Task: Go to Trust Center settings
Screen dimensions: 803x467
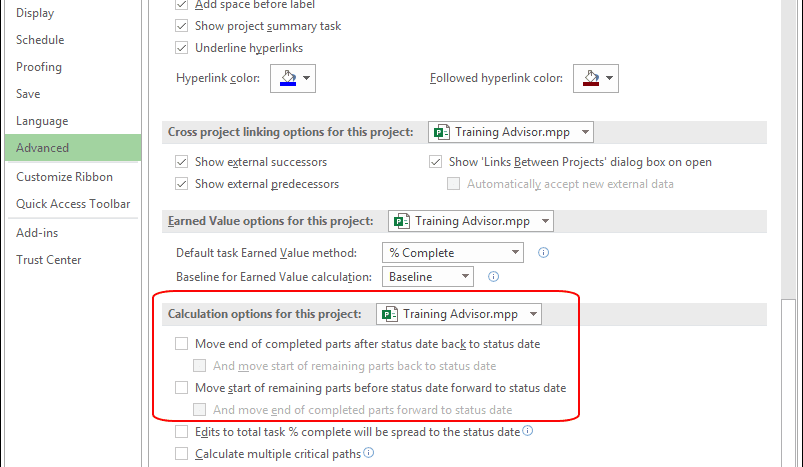Action: (x=49, y=260)
